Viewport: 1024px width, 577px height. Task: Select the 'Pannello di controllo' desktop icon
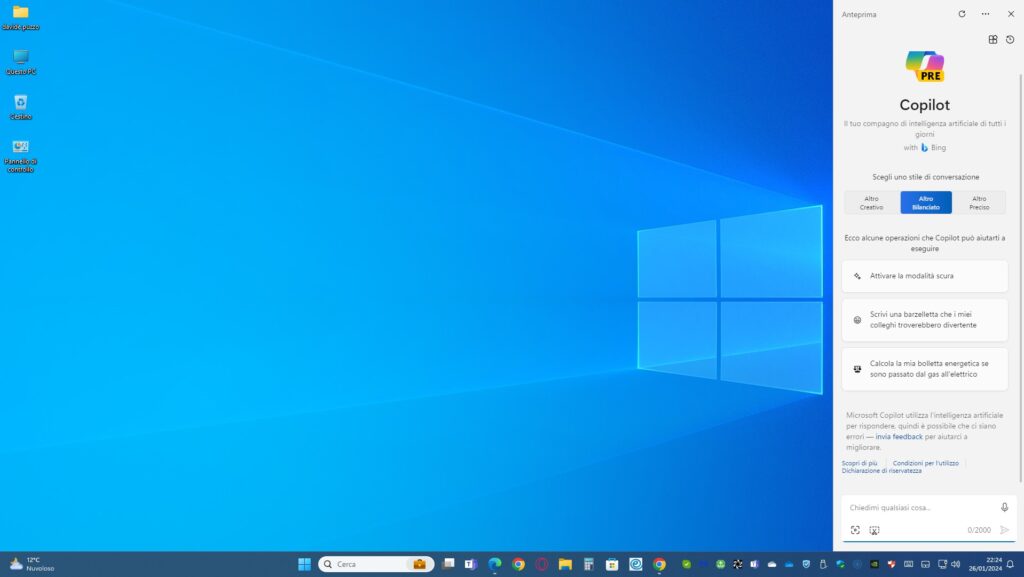20,155
